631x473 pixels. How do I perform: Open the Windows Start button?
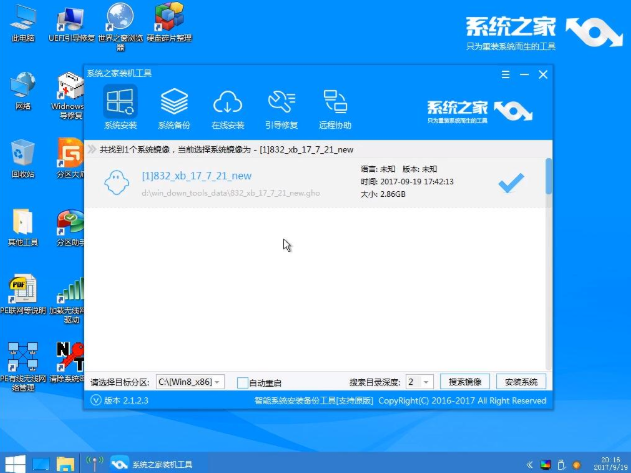click(x=13, y=463)
